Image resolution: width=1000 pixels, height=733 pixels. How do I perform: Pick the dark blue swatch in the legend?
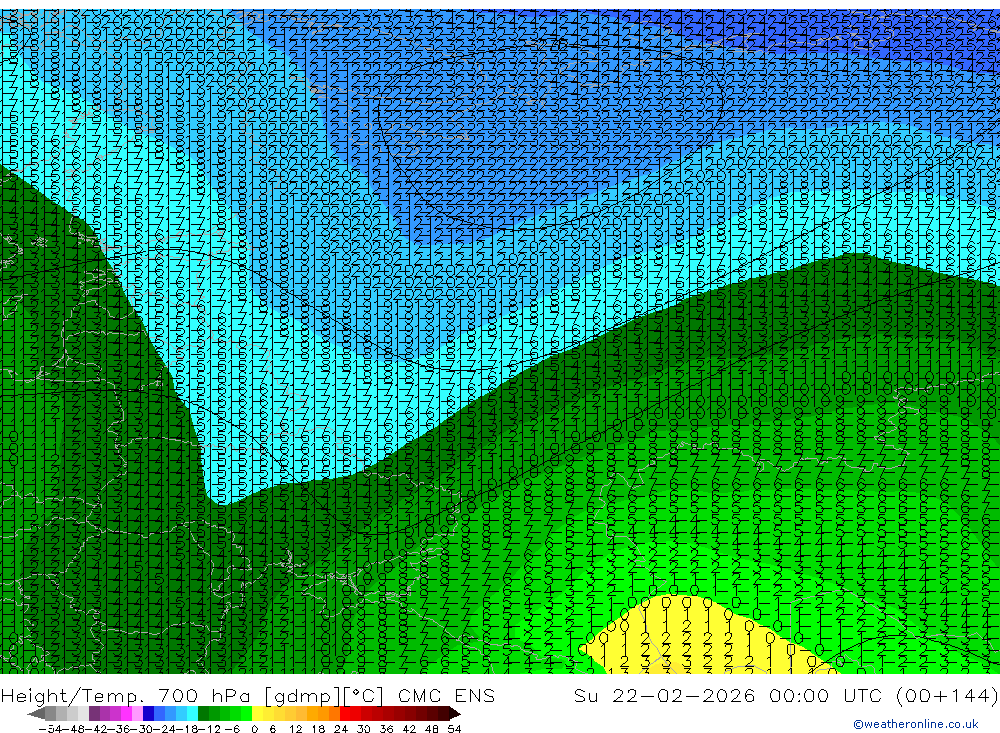148,713
